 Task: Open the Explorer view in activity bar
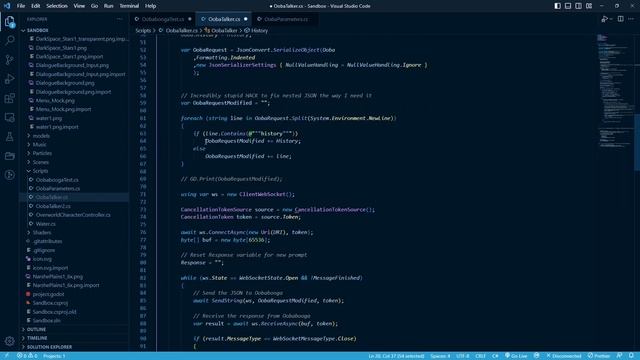10,22
